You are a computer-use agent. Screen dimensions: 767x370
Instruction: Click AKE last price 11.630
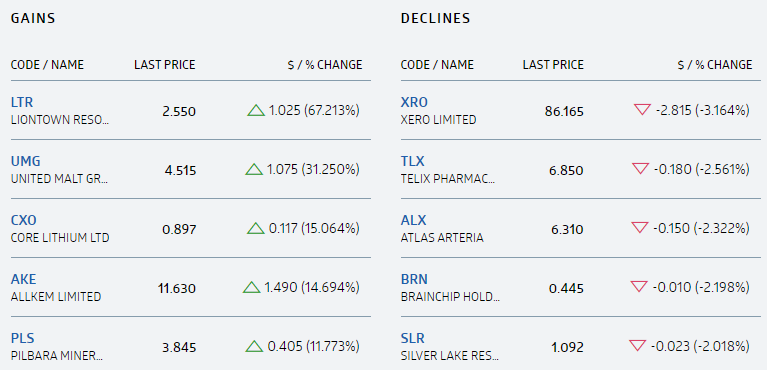177,288
